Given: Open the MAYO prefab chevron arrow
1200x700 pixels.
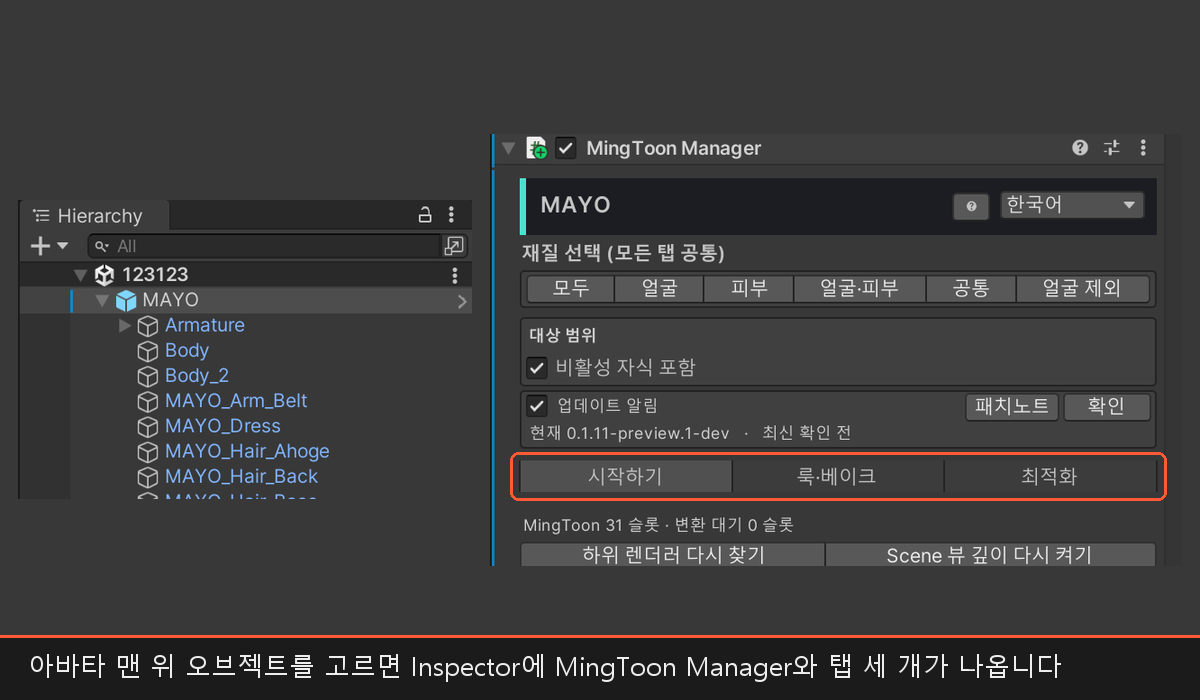Looking at the screenshot, I should (462, 301).
